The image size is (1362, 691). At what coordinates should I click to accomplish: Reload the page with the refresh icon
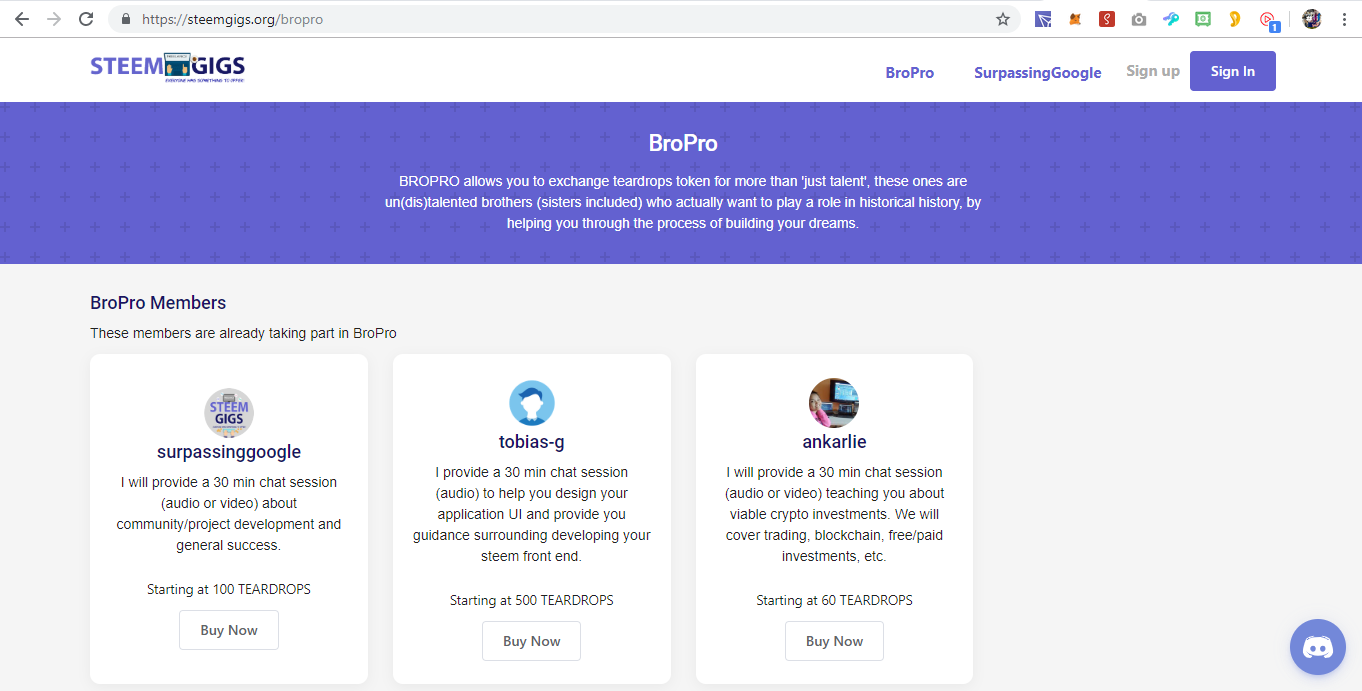pos(86,19)
